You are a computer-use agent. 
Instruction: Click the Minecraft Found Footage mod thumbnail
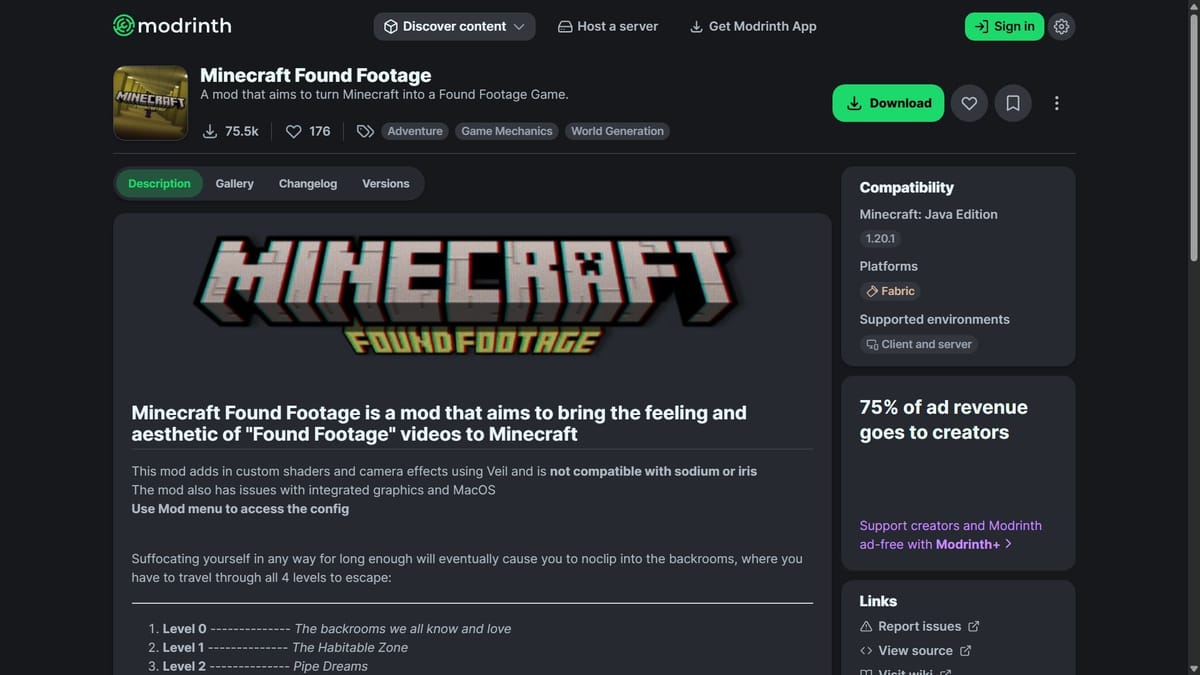point(150,102)
